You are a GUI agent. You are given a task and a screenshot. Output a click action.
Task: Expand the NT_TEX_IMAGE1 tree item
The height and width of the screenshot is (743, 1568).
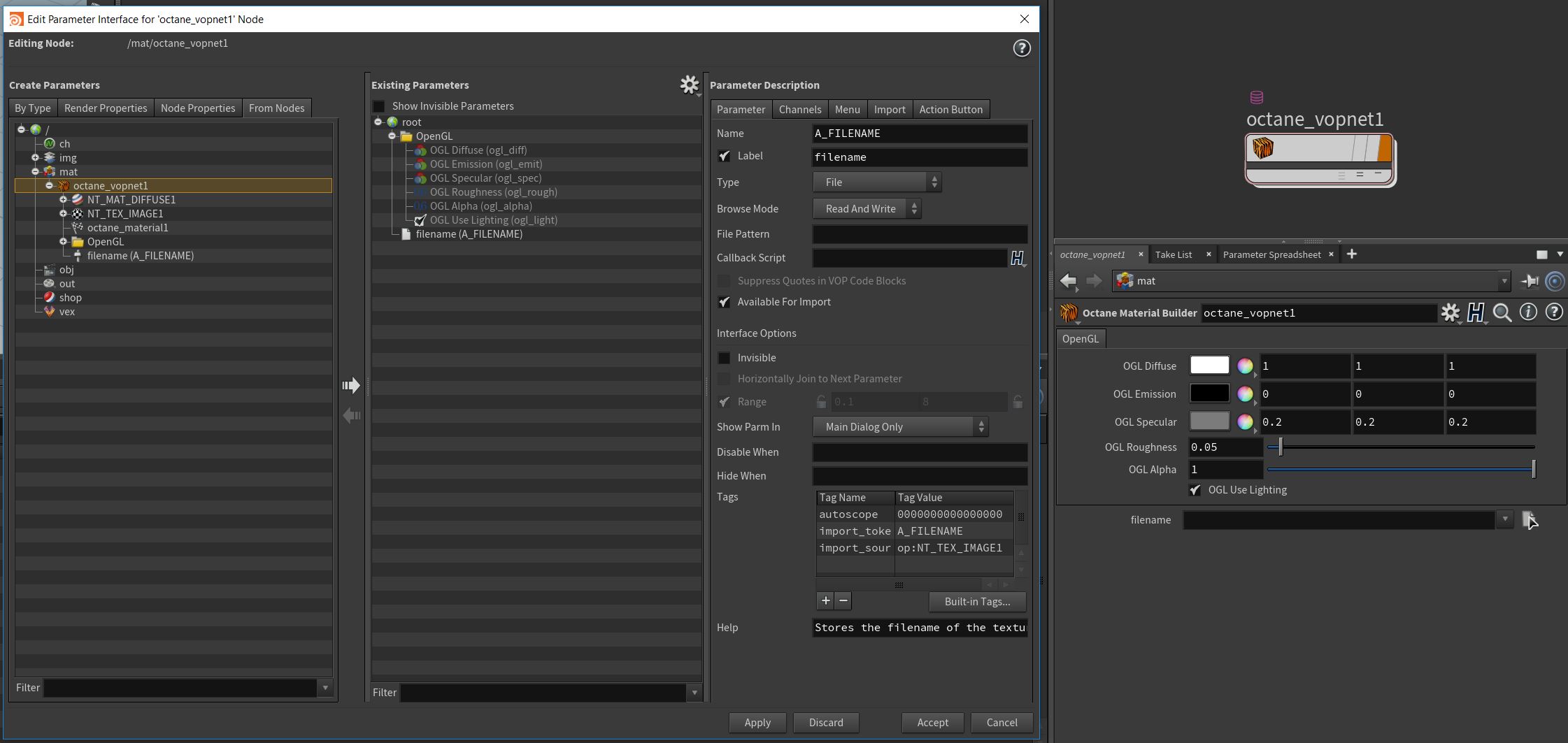63,214
